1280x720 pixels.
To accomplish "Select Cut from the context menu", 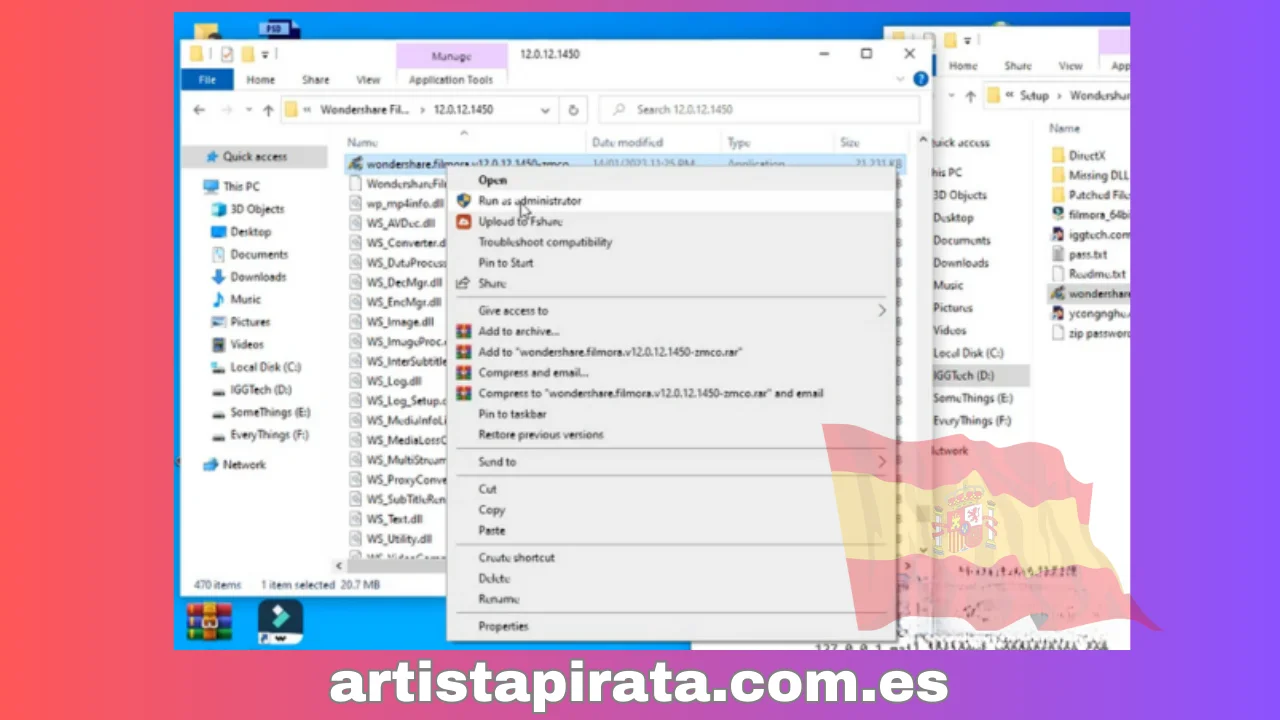I will [487, 489].
